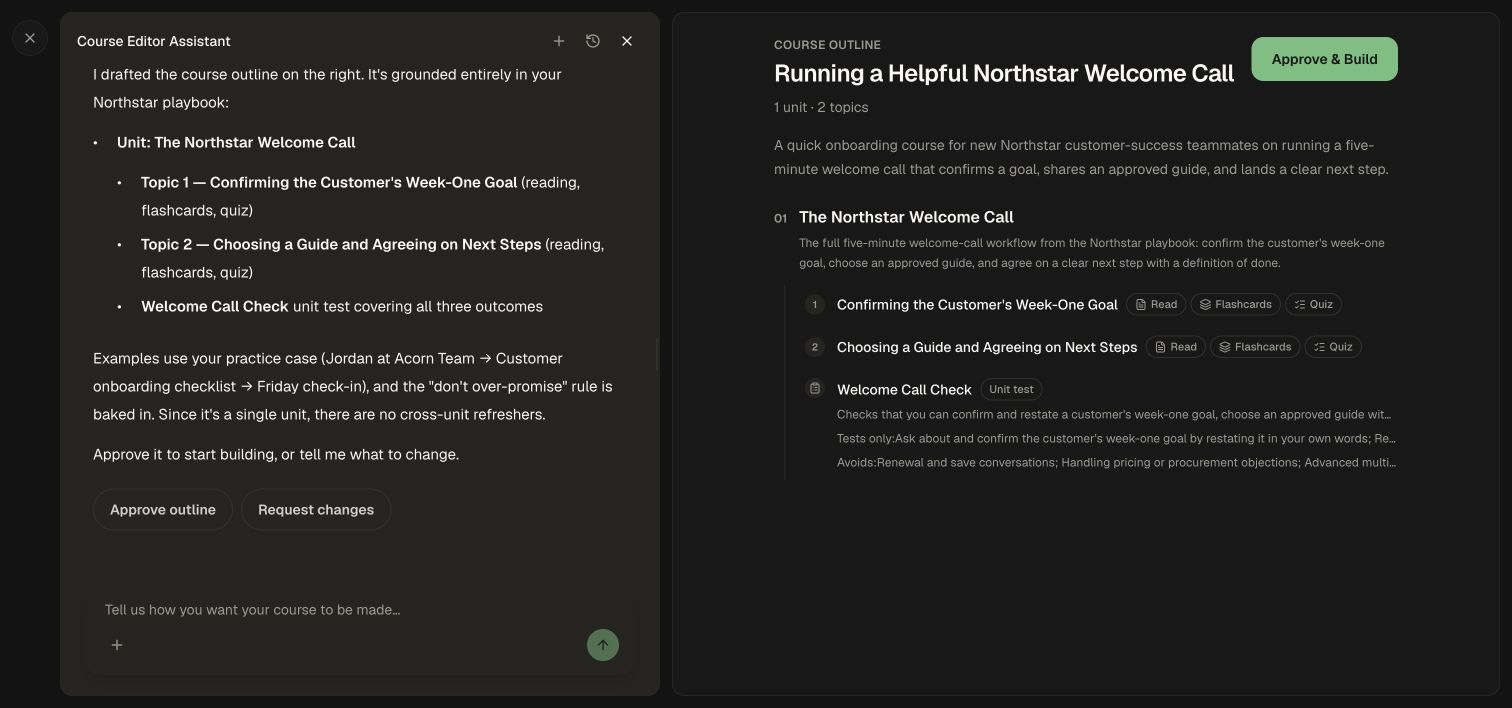
Task: Click the 'Approve it to start building' sentence
Action: [x=276, y=455]
